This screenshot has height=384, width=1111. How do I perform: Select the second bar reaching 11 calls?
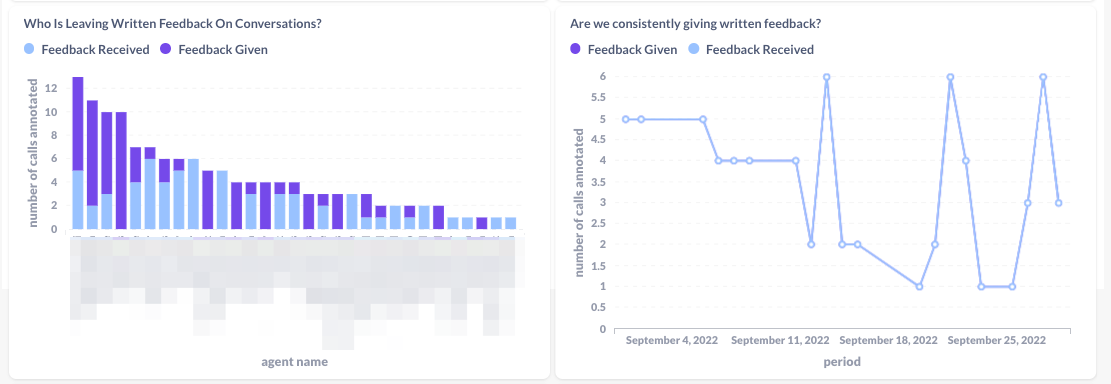click(92, 165)
